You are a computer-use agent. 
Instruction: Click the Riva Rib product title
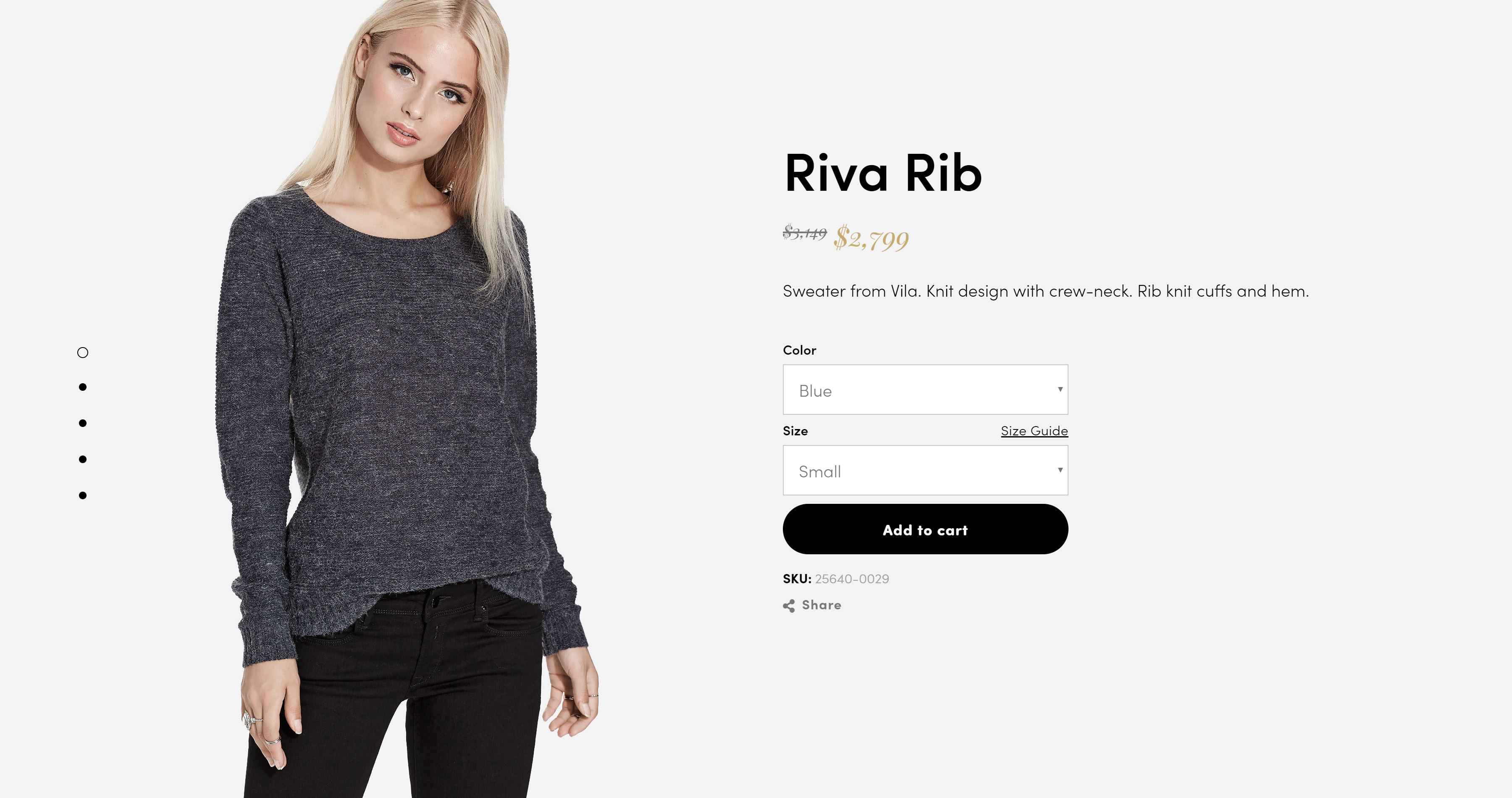coord(883,173)
